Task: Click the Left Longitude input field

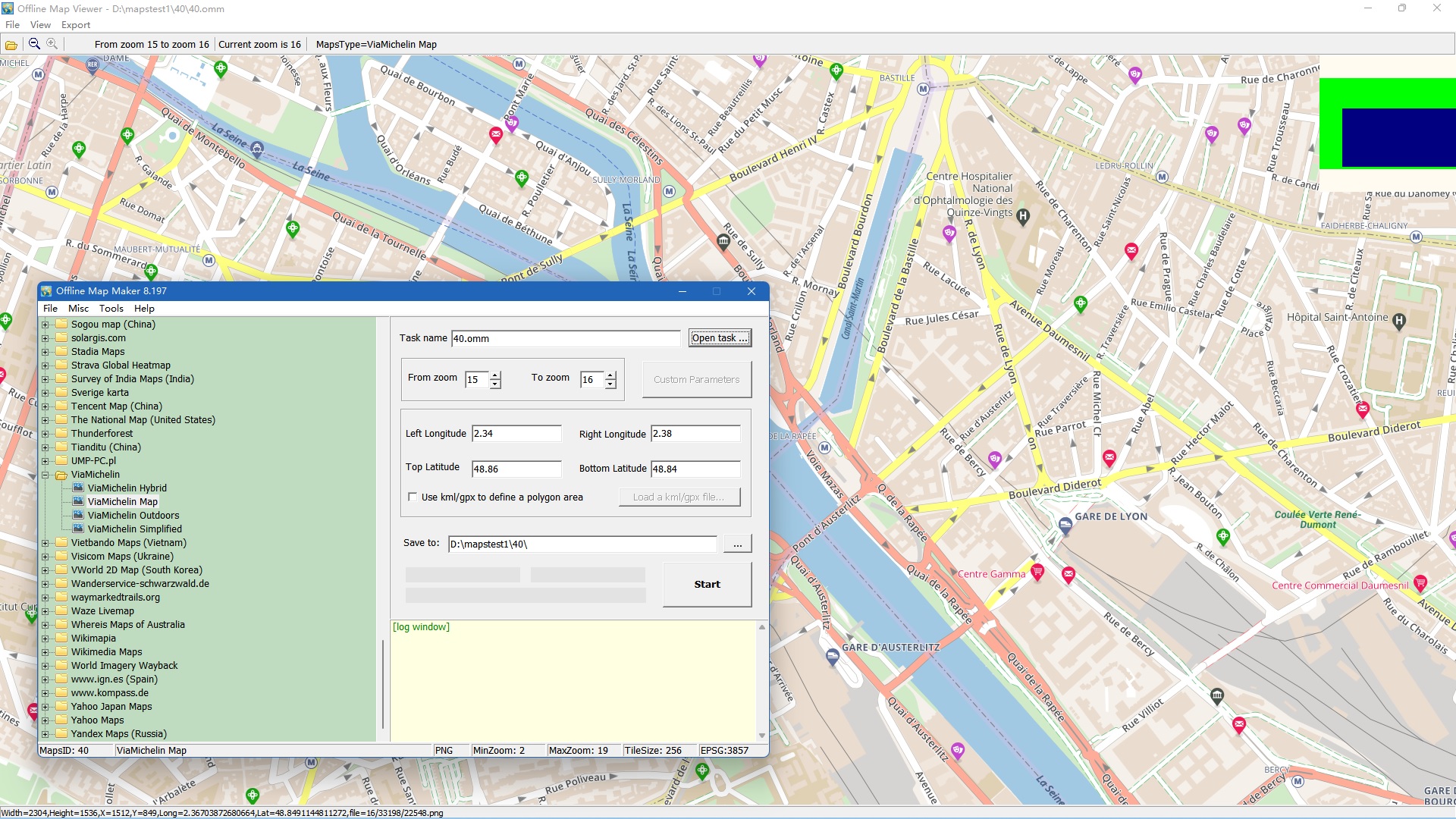Action: coord(516,434)
